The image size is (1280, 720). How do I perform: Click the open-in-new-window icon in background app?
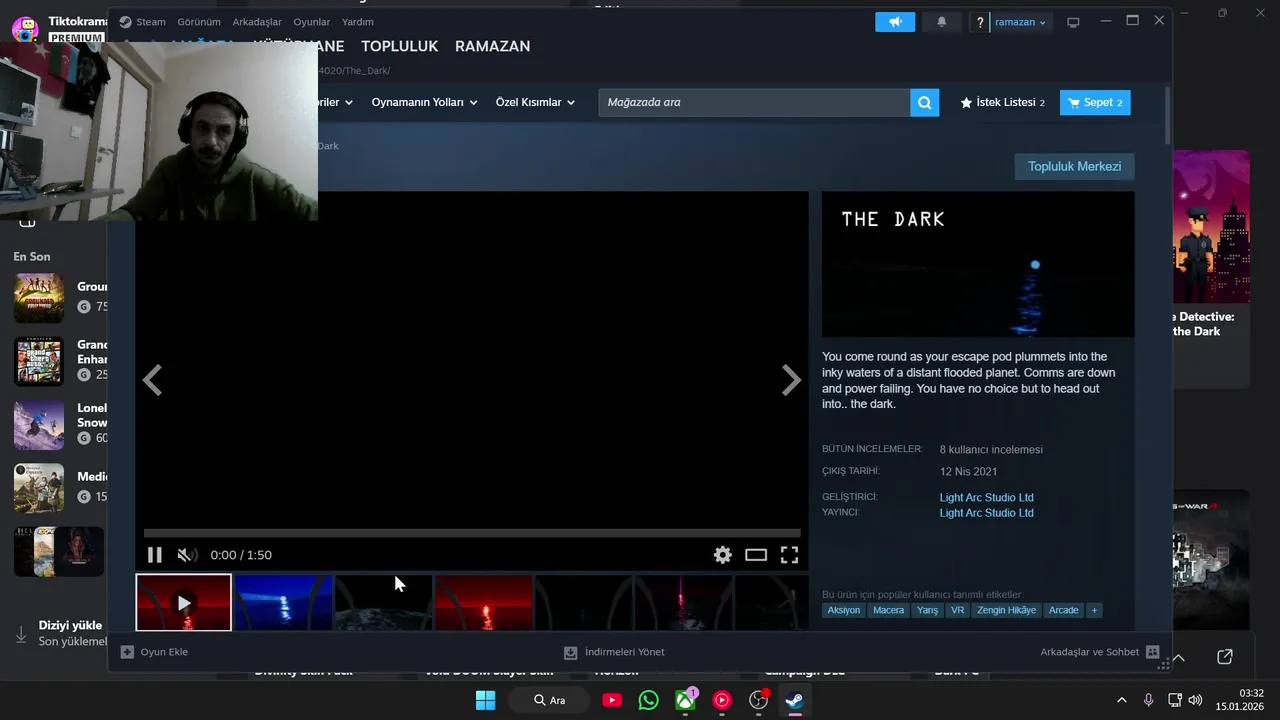click(x=1225, y=657)
